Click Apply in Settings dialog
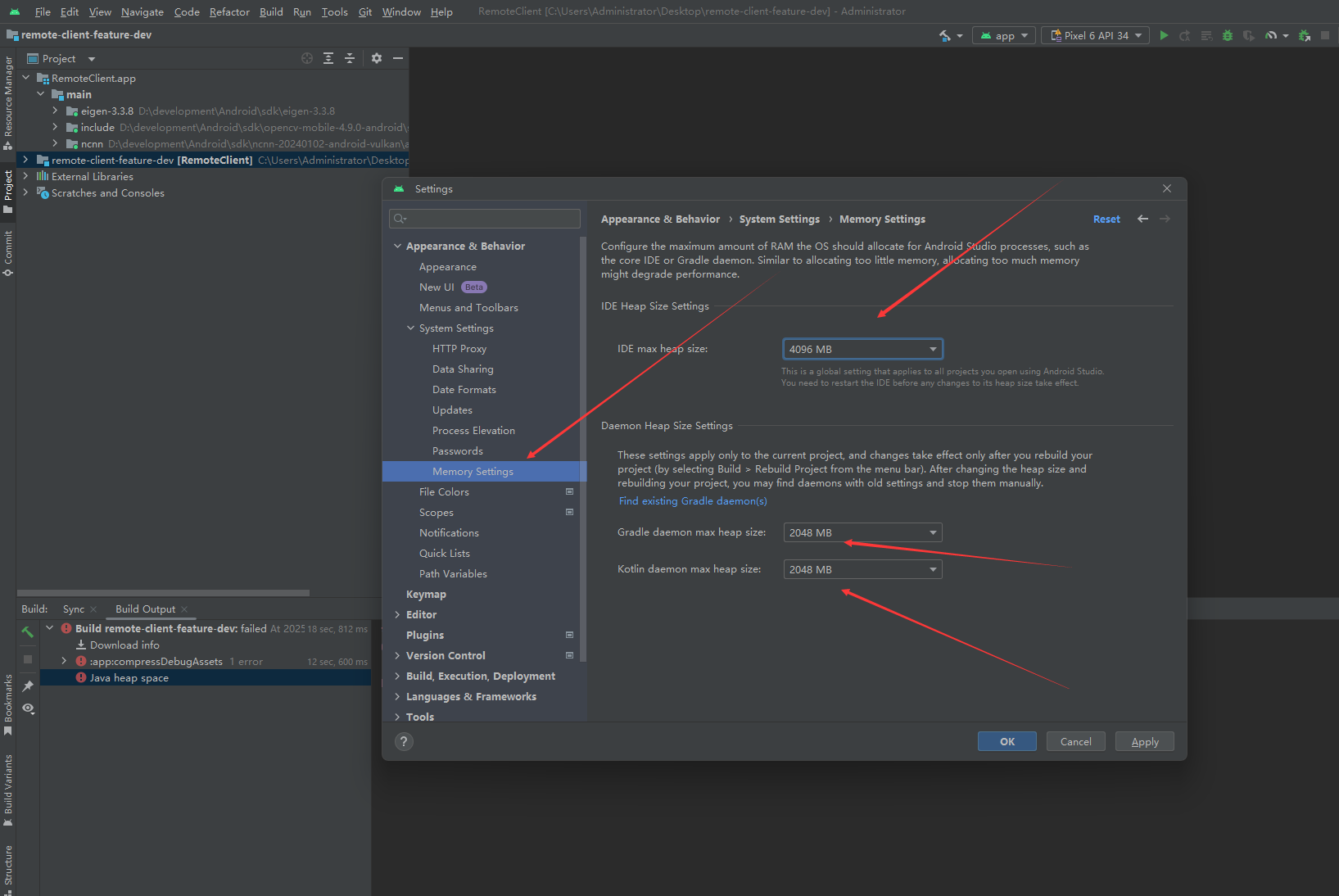The width and height of the screenshot is (1339, 896). coord(1145,741)
